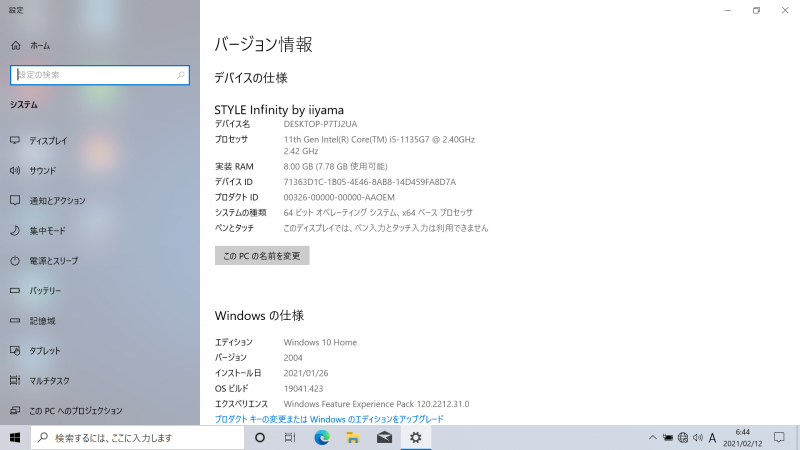Select the Windows Feature Experience Pack text
The width and height of the screenshot is (800, 450).
(377, 404)
